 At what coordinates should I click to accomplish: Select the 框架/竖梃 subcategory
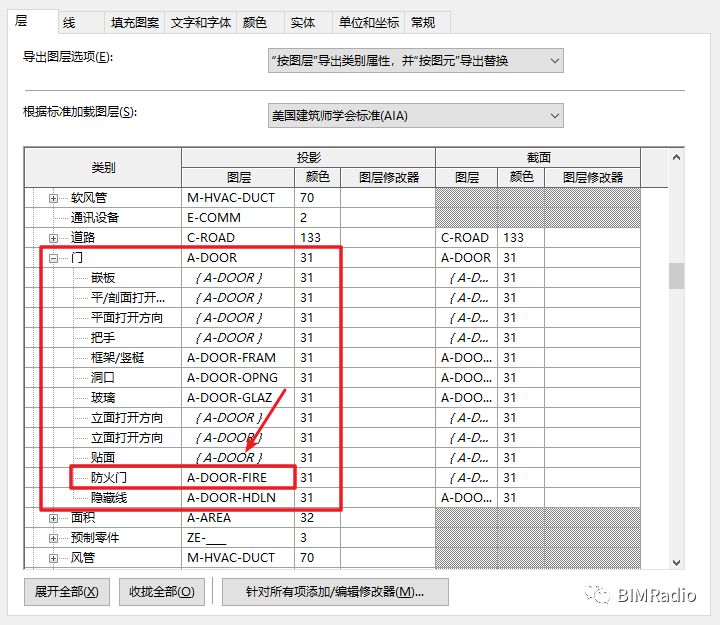pyautogui.click(x=118, y=358)
